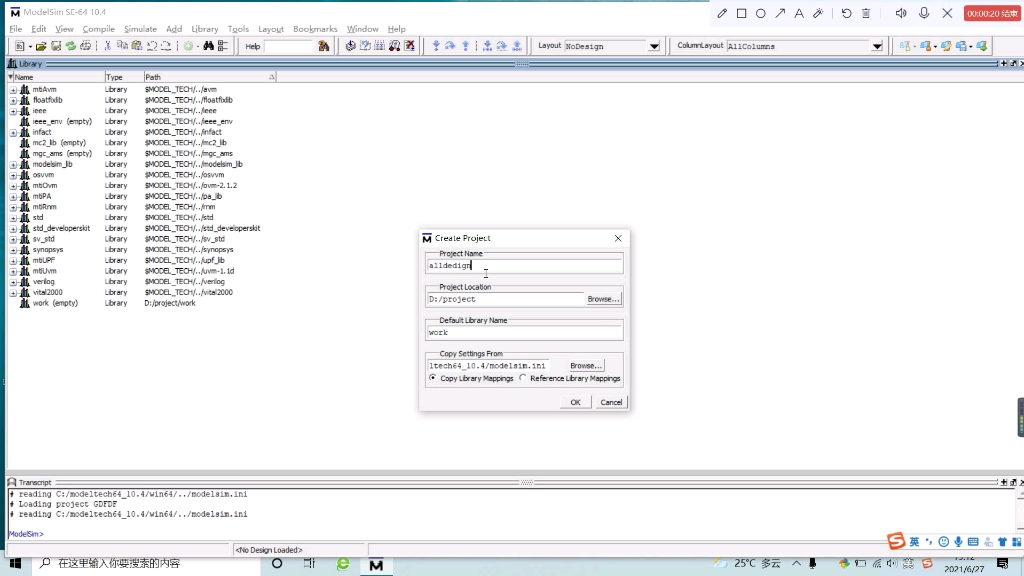
Task: Click the Step Out blue arrow icon
Action: pos(466,46)
